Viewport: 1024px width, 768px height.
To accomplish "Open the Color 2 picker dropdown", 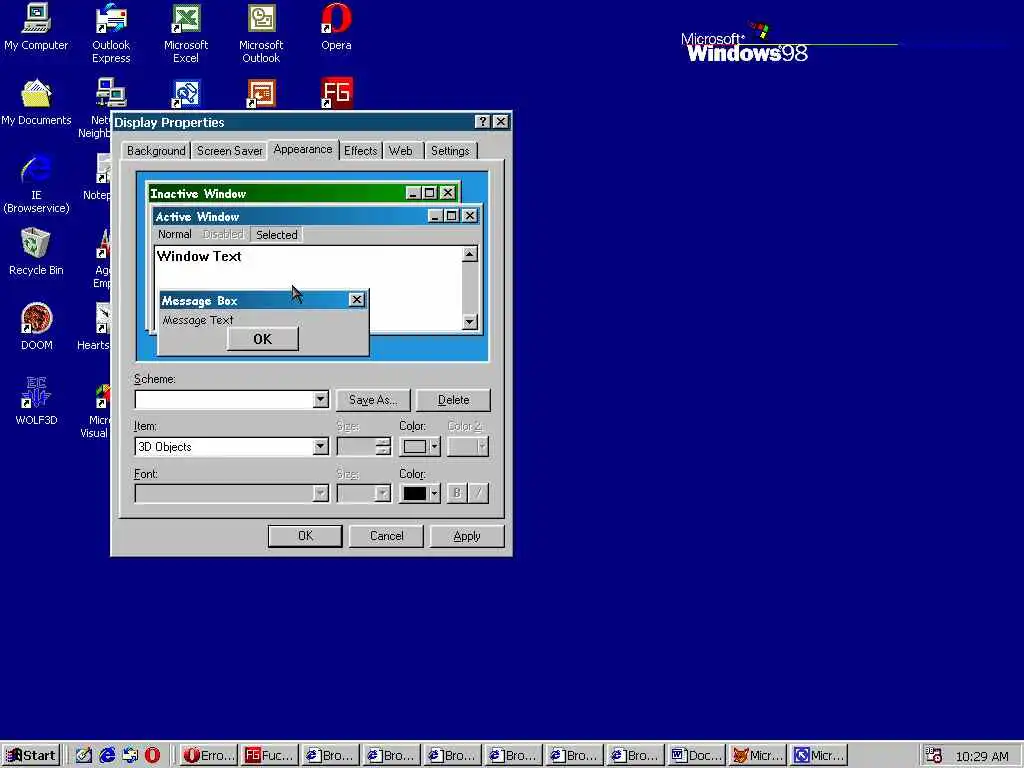I will click(x=468, y=447).
